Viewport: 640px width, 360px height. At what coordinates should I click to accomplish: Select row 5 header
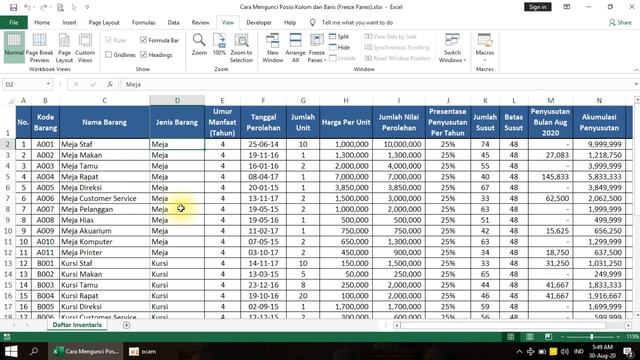tap(8, 177)
